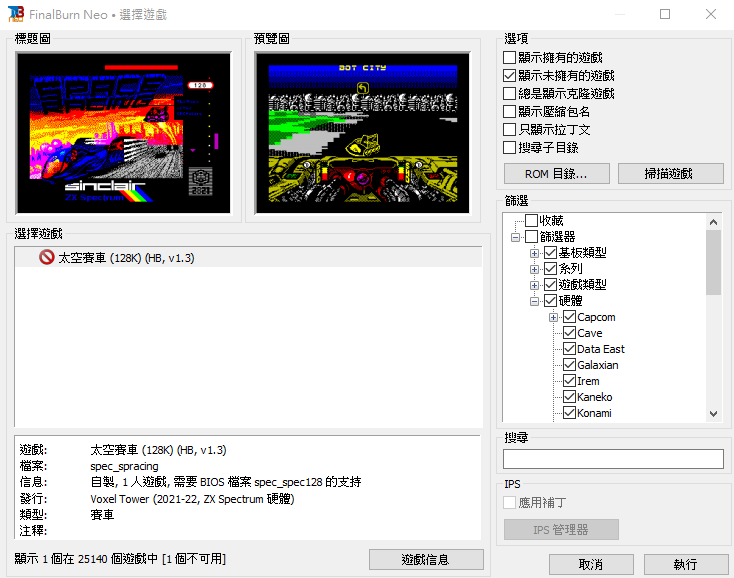This screenshot has width=734, height=578.
Task: Select the Kaneko label in tree
Action: coord(595,397)
